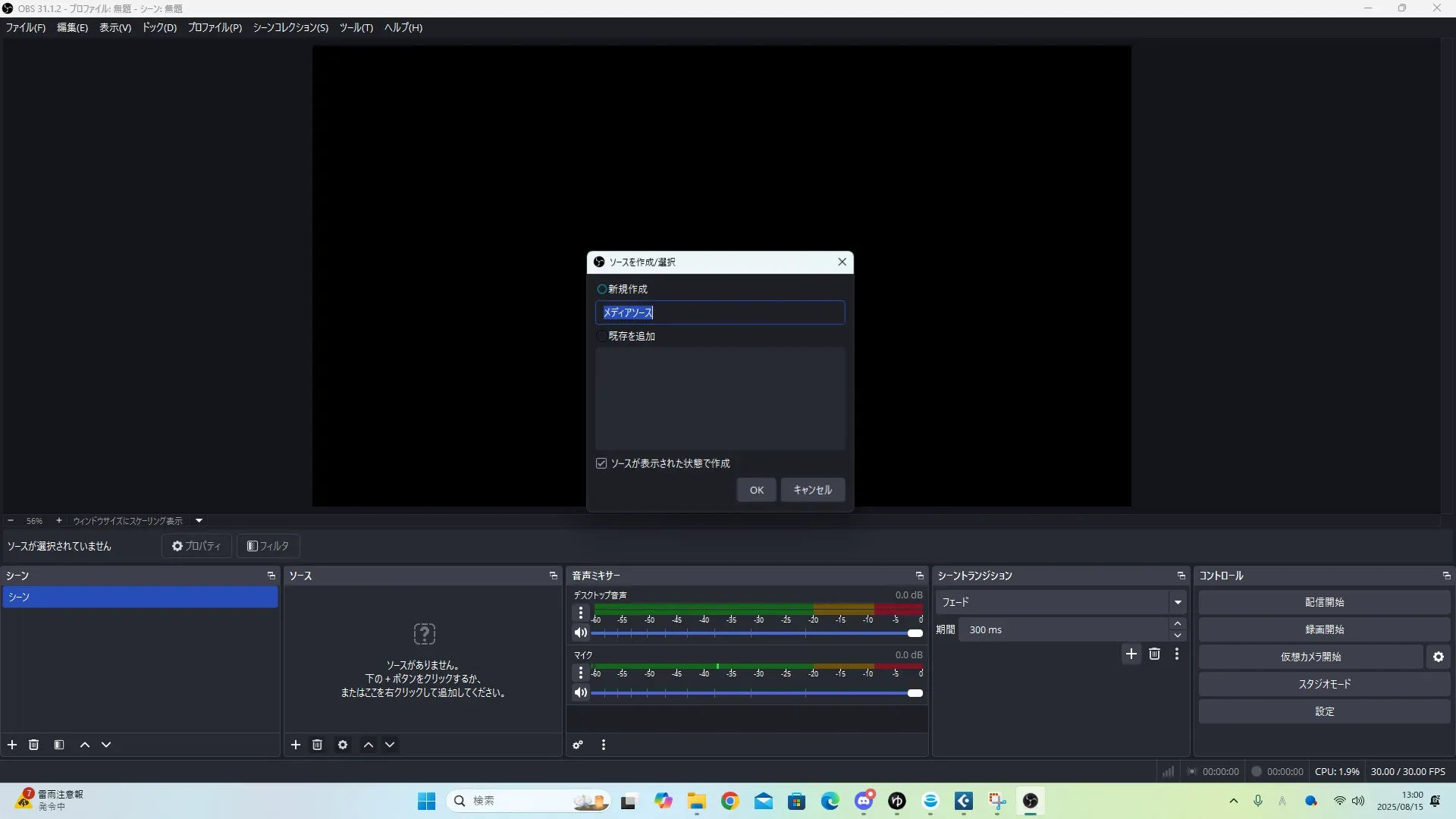Click the remove transition trash icon
The width and height of the screenshot is (1456, 819).
[x=1154, y=654]
